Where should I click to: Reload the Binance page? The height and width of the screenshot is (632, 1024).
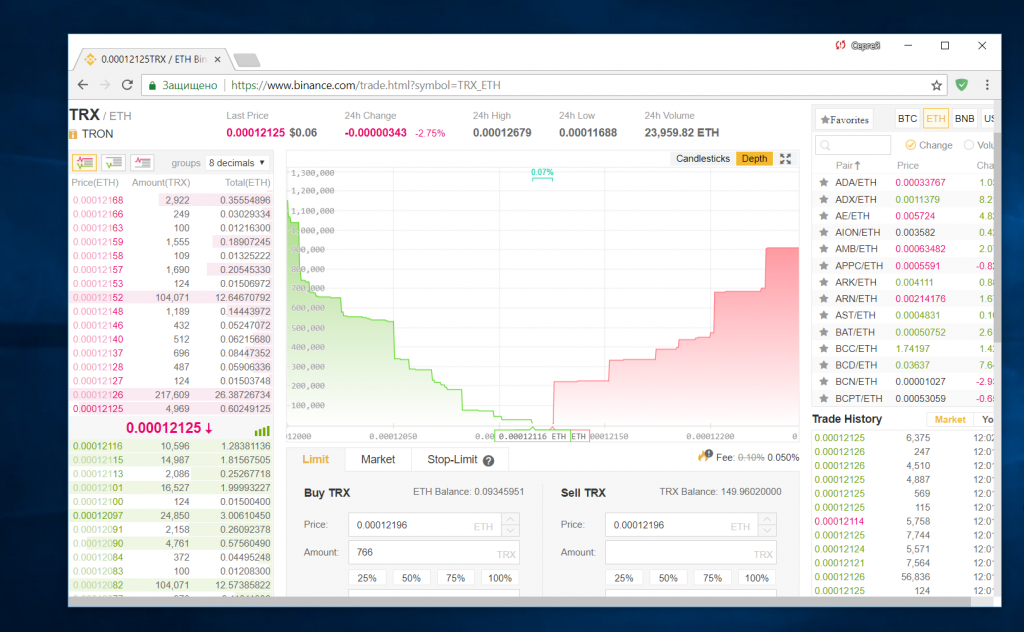click(x=127, y=85)
